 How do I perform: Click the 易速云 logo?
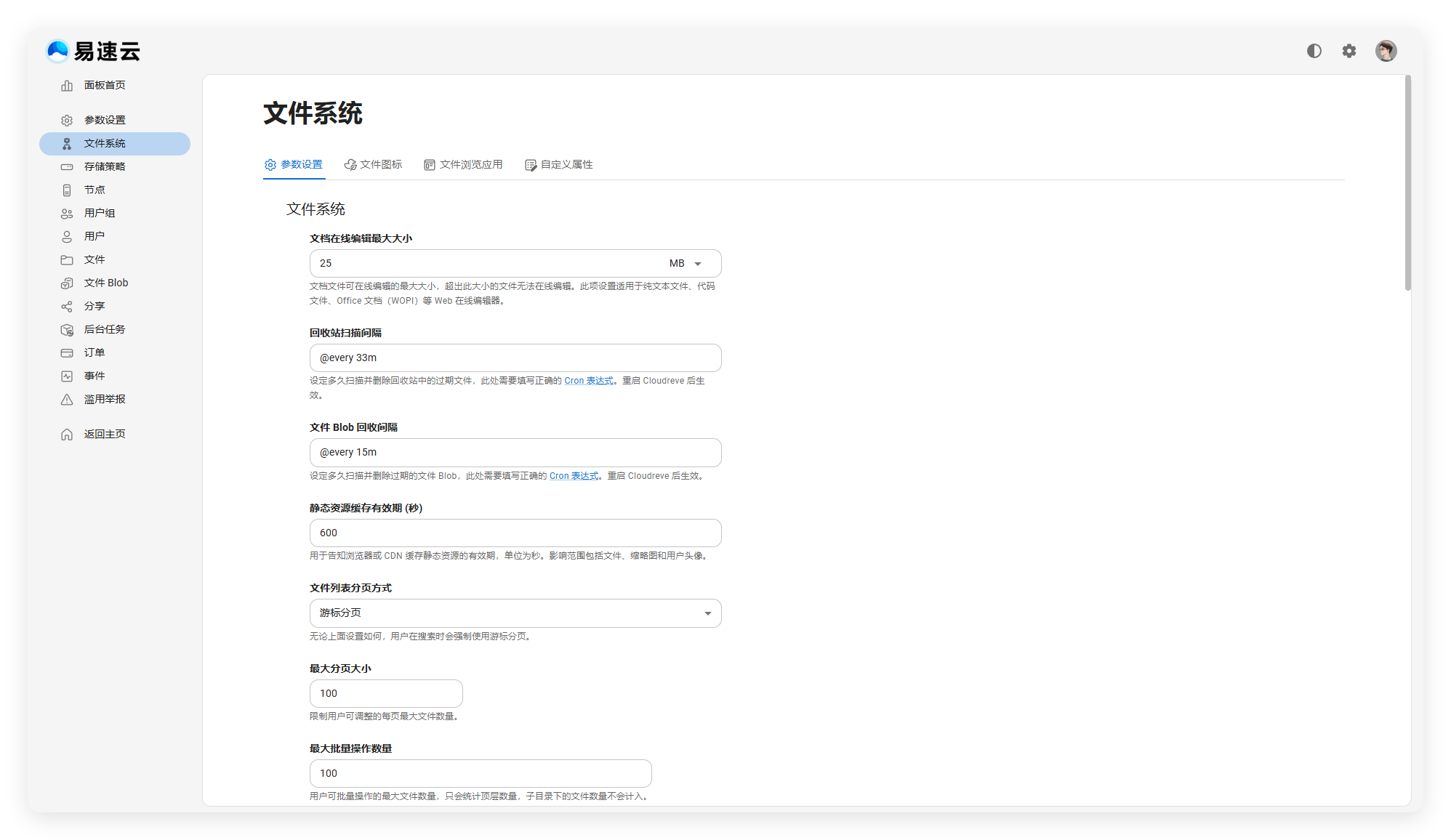(x=93, y=51)
